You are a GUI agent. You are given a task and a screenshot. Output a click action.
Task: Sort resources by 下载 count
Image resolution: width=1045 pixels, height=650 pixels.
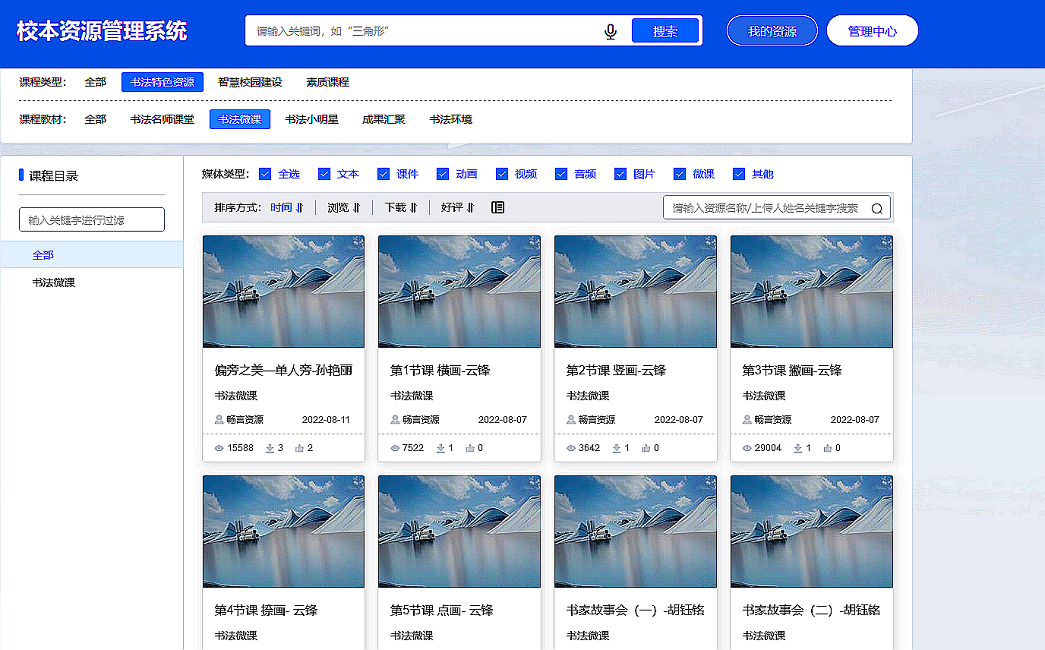[x=400, y=208]
